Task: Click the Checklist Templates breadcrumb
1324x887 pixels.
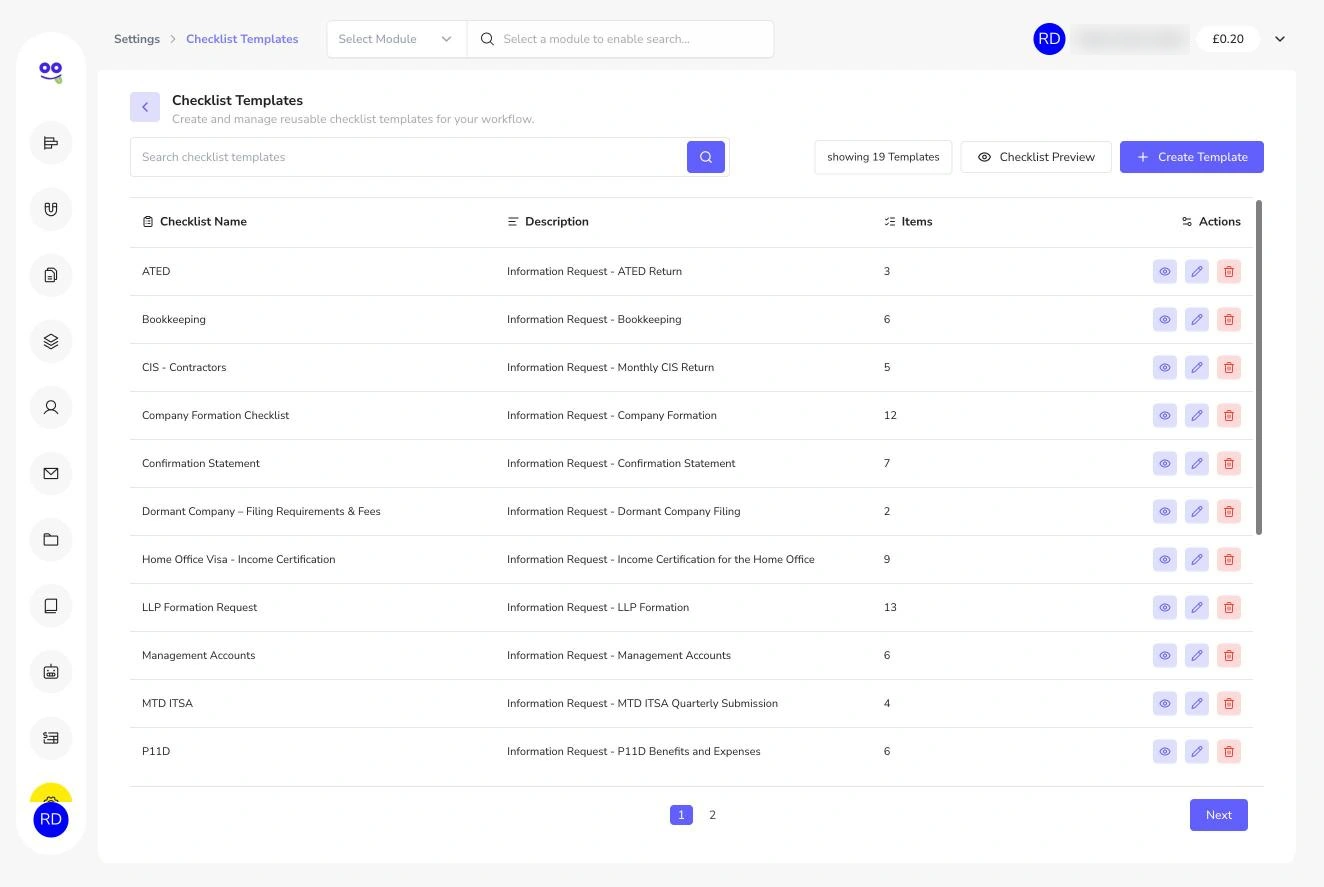Action: click(242, 39)
